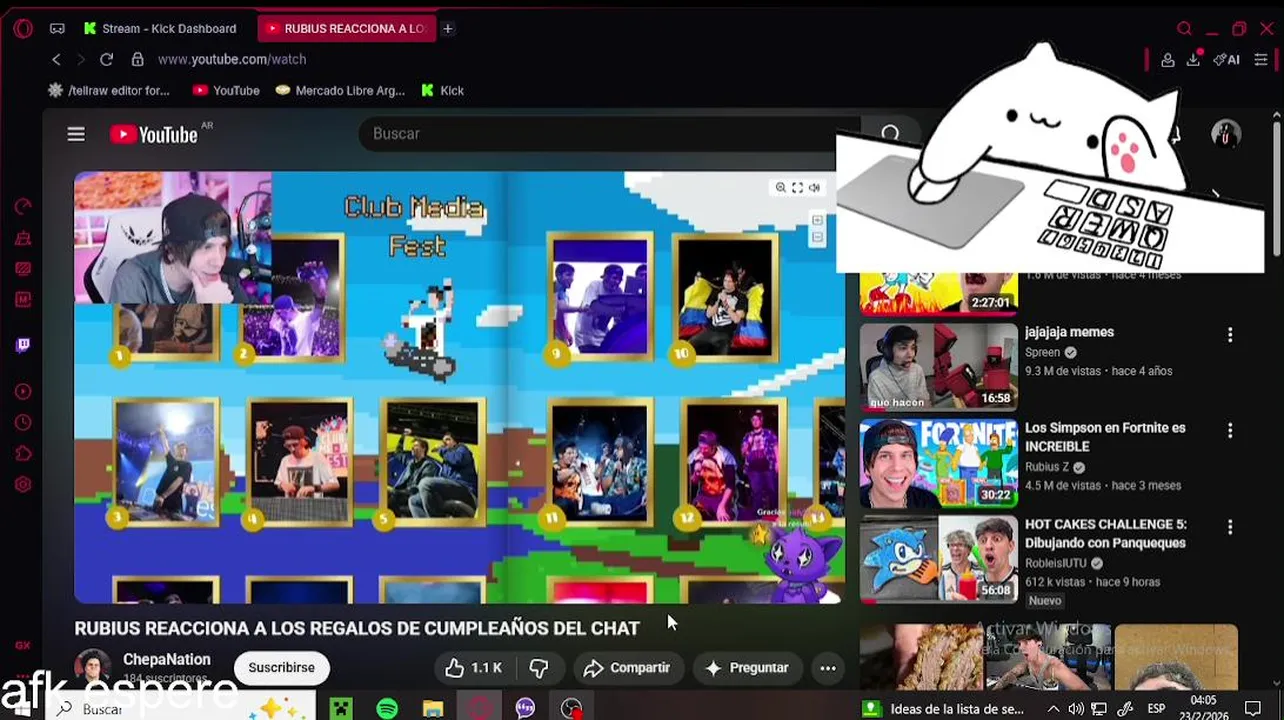The image size is (1284, 720).
Task: Open Twitch panel in Opera sidebar
Action: click(x=23, y=345)
